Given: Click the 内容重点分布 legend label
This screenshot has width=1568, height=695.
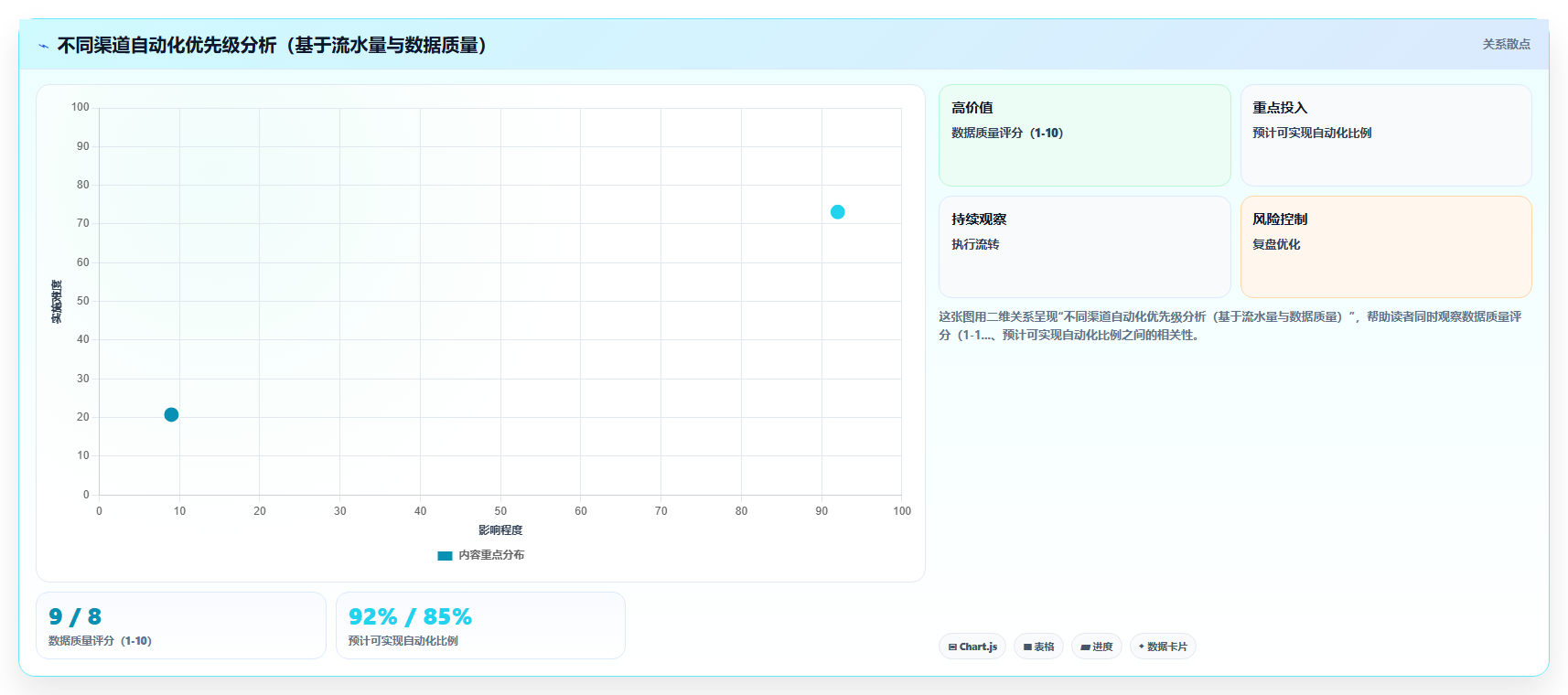Looking at the screenshot, I should (491, 555).
